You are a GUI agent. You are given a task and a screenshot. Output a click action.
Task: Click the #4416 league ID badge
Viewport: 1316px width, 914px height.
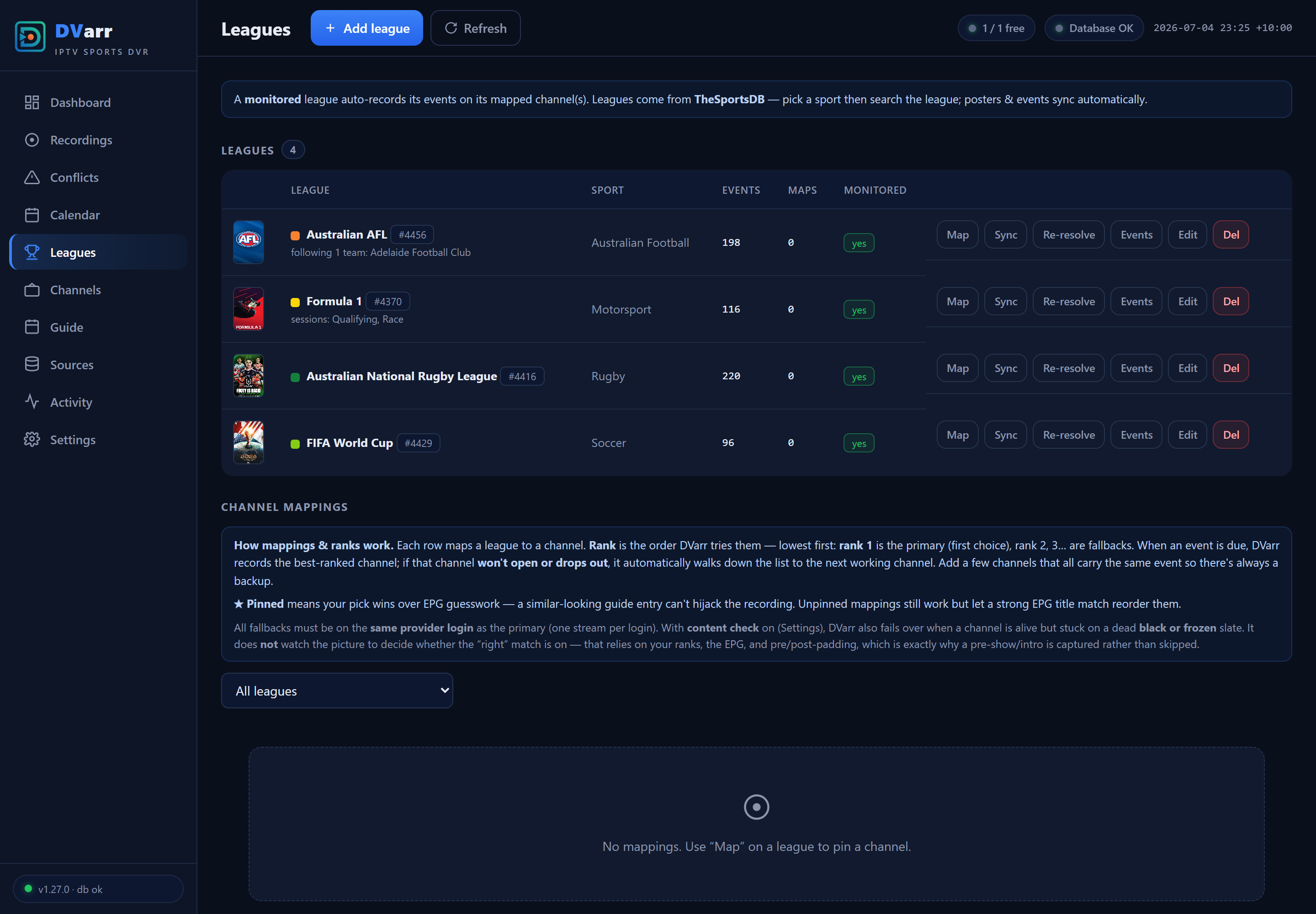click(522, 376)
